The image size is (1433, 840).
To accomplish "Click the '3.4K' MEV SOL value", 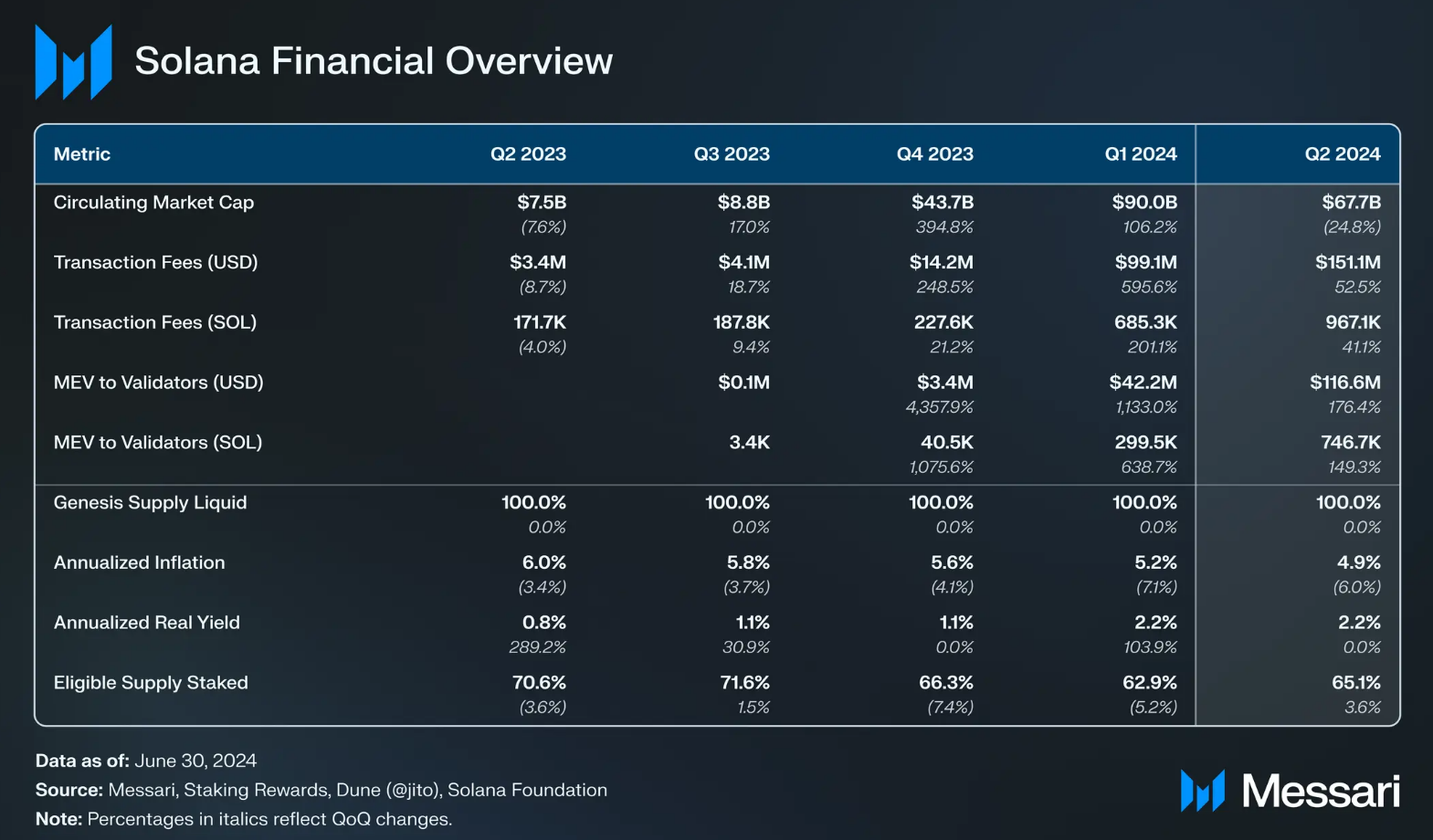I will [749, 443].
